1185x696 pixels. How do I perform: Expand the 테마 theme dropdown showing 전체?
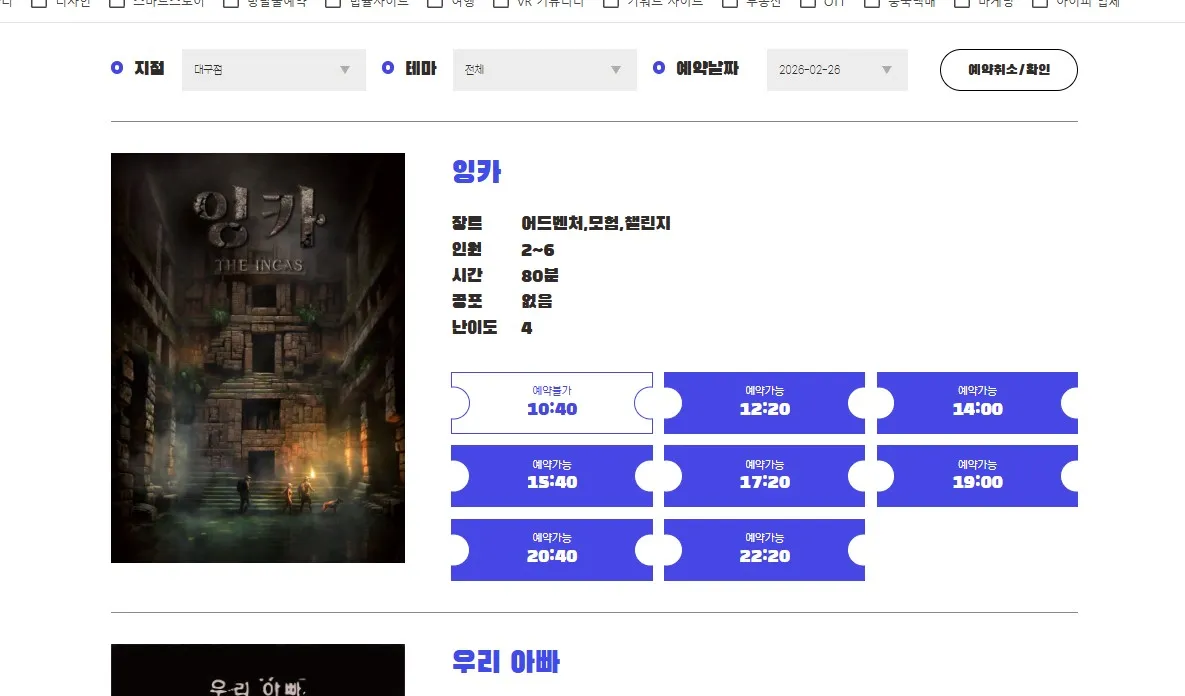point(544,70)
